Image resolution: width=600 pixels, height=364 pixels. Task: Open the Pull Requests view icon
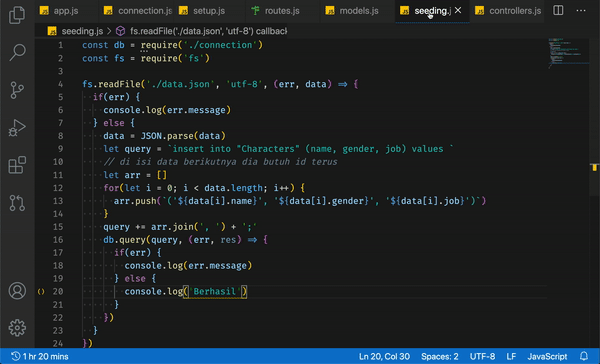(17, 203)
